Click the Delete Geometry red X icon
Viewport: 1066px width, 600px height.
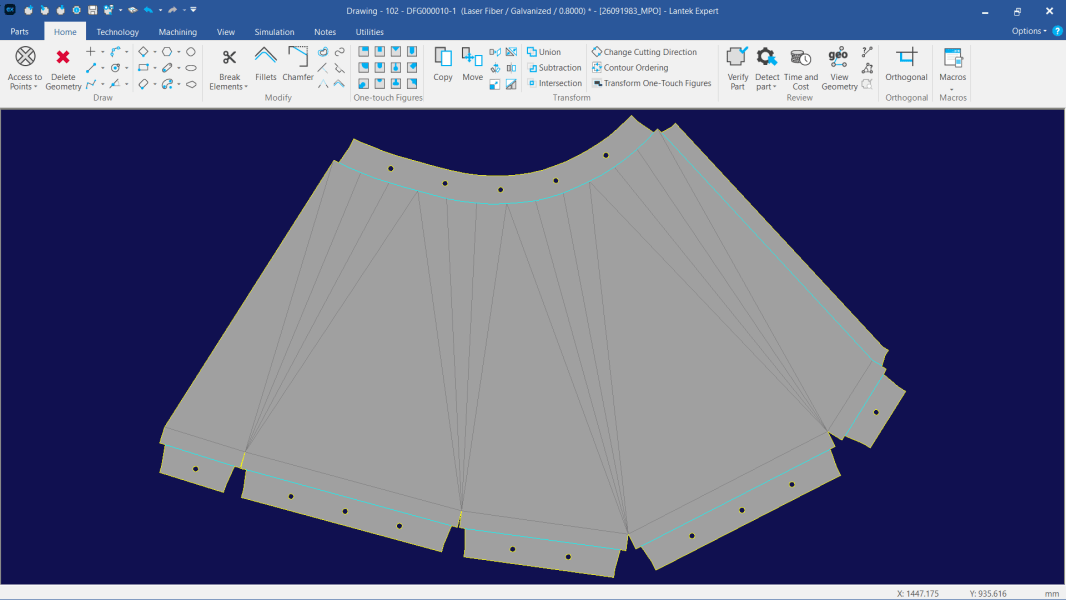tap(63, 57)
